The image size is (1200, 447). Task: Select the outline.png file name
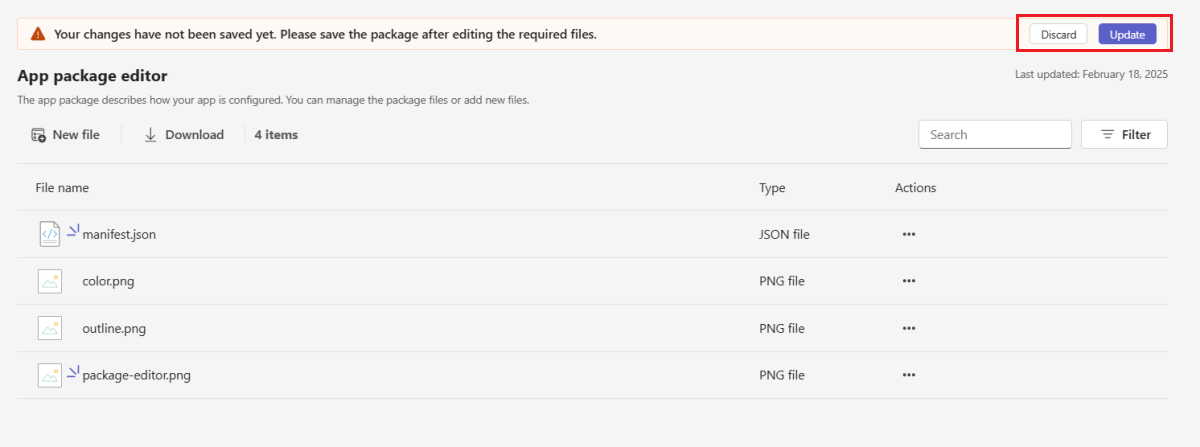(x=114, y=328)
